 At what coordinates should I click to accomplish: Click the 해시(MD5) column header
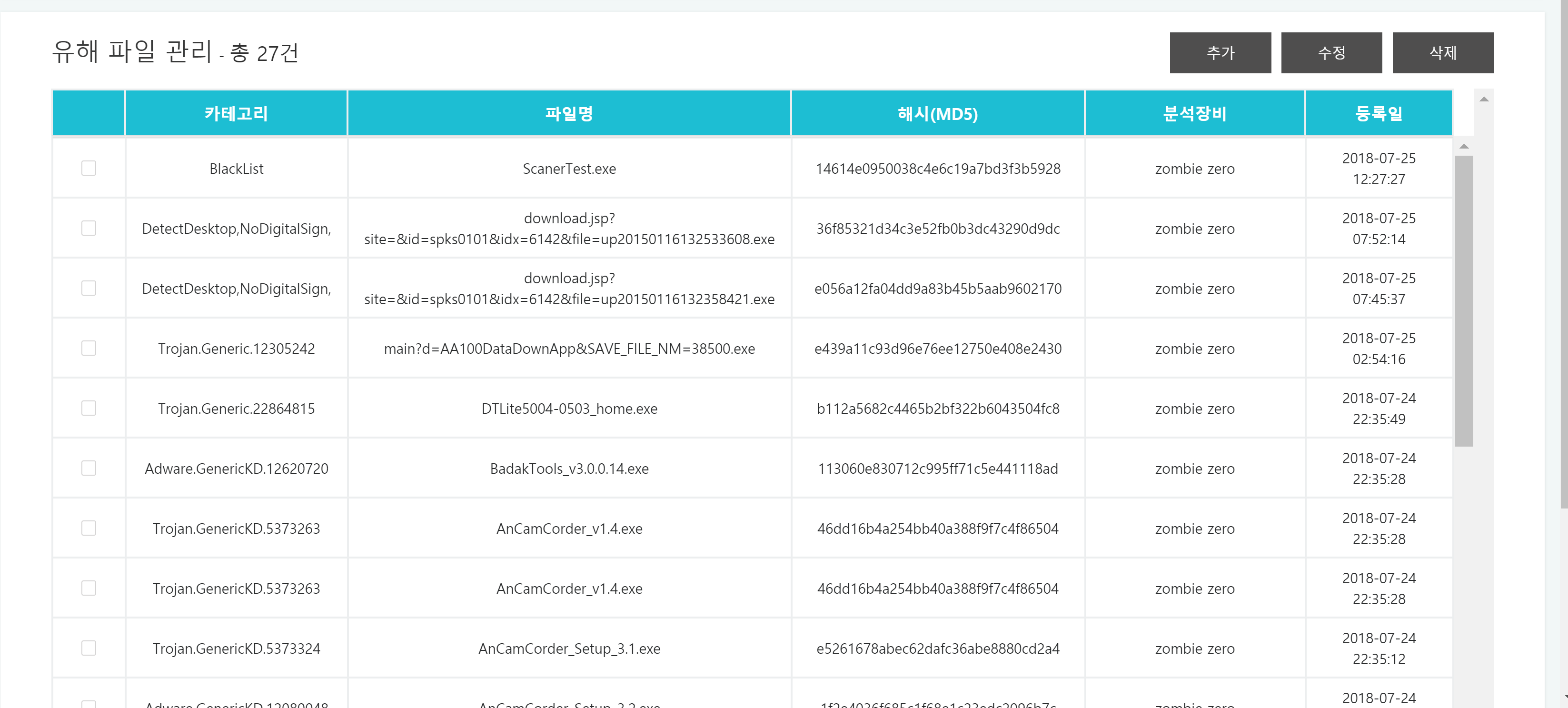(x=937, y=113)
